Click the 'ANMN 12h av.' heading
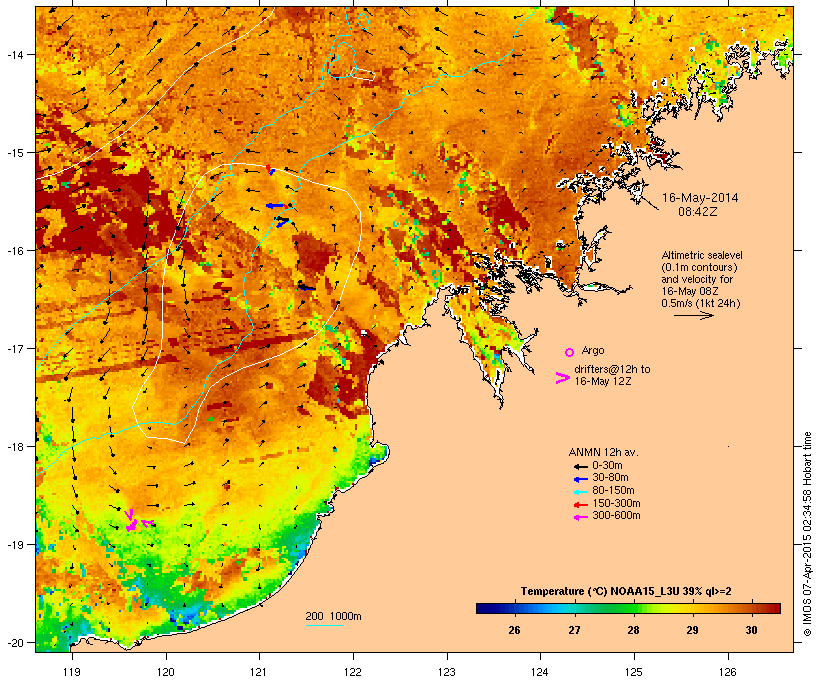 [x=603, y=452]
